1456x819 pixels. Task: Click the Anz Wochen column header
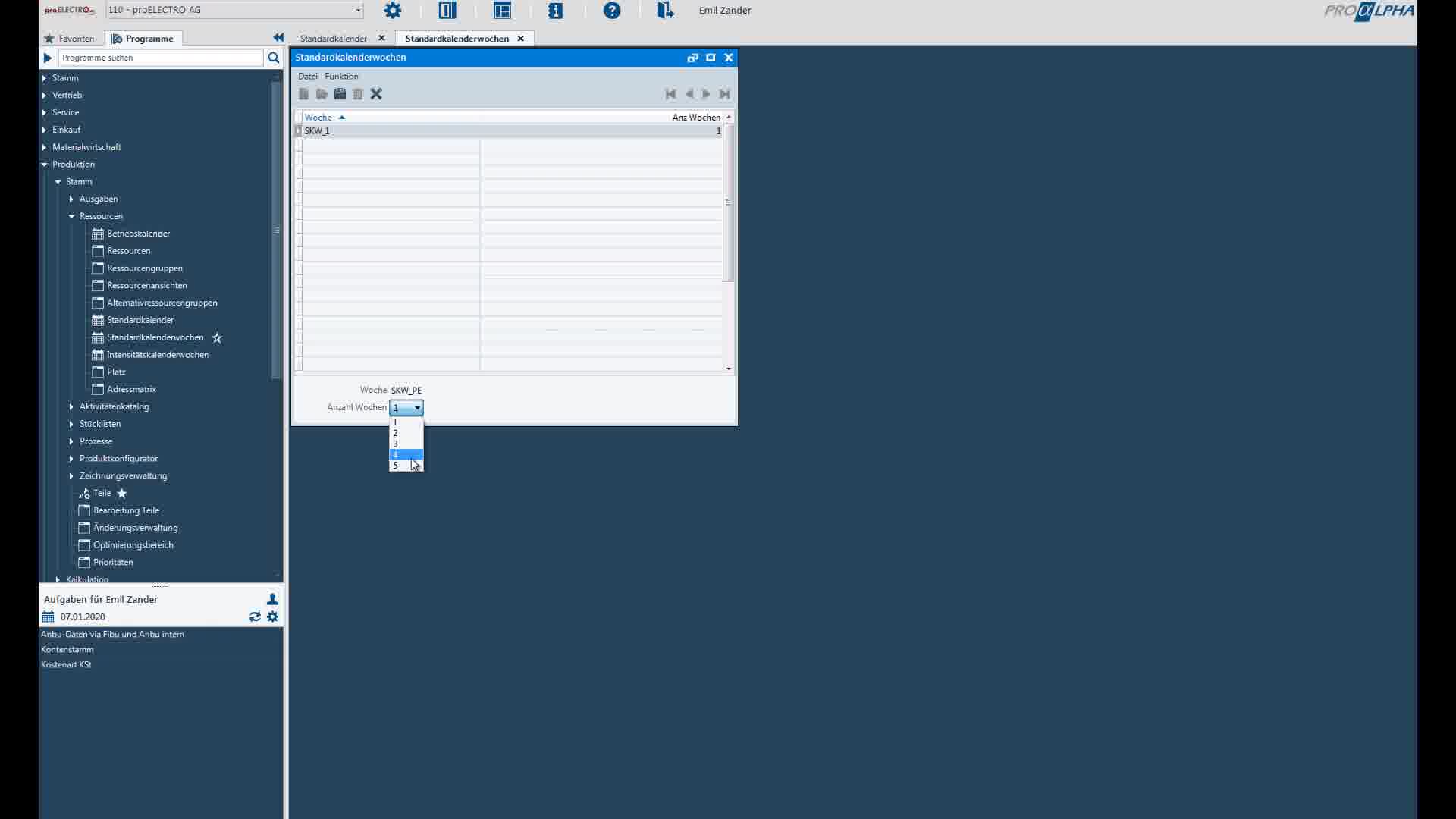696,118
